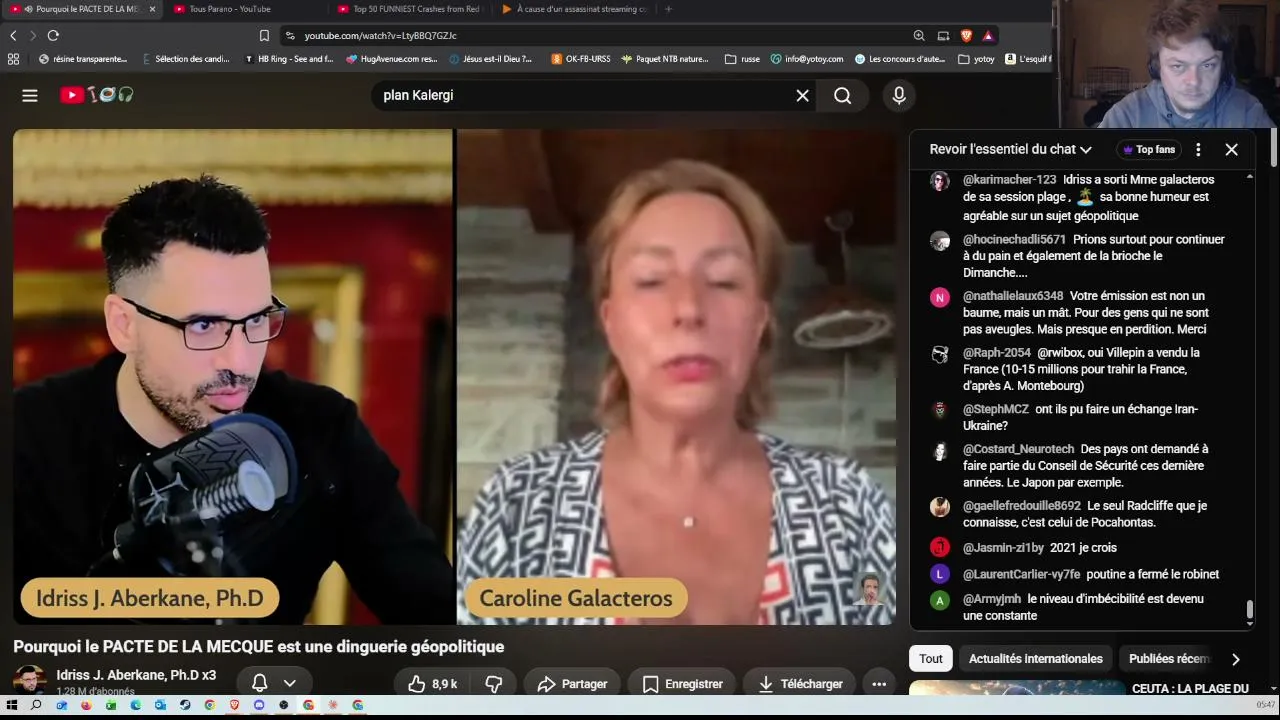
Task: Like the video (8,9 k)
Action: pyautogui.click(x=432, y=684)
